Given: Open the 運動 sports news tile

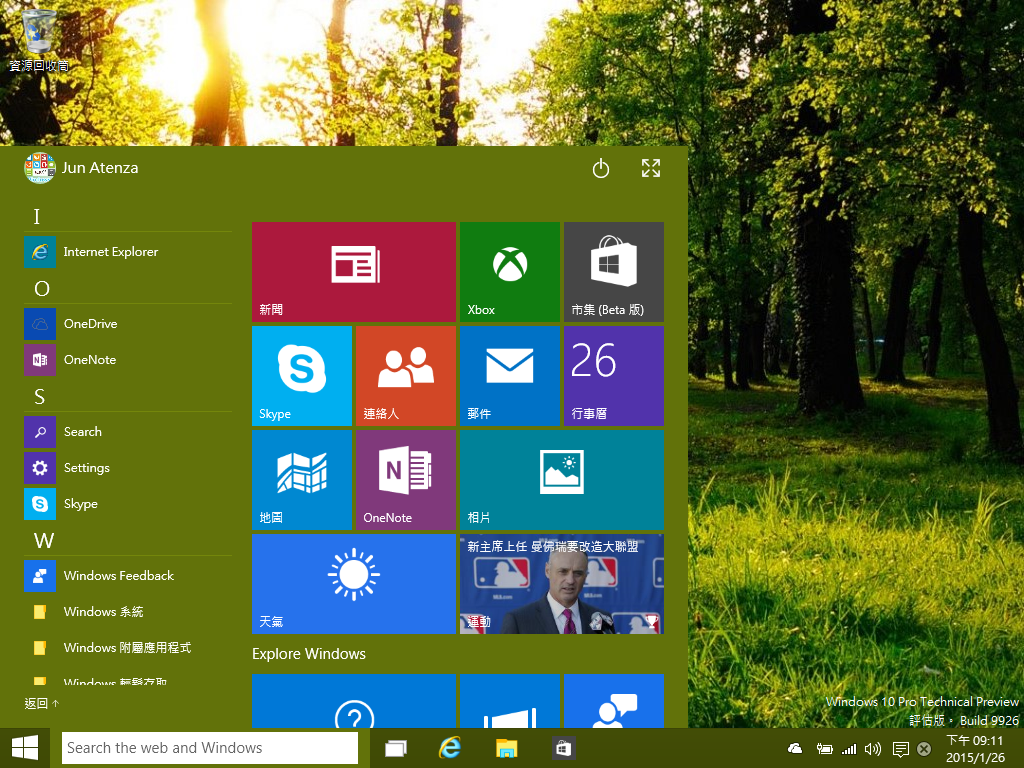Looking at the screenshot, I should (562, 584).
